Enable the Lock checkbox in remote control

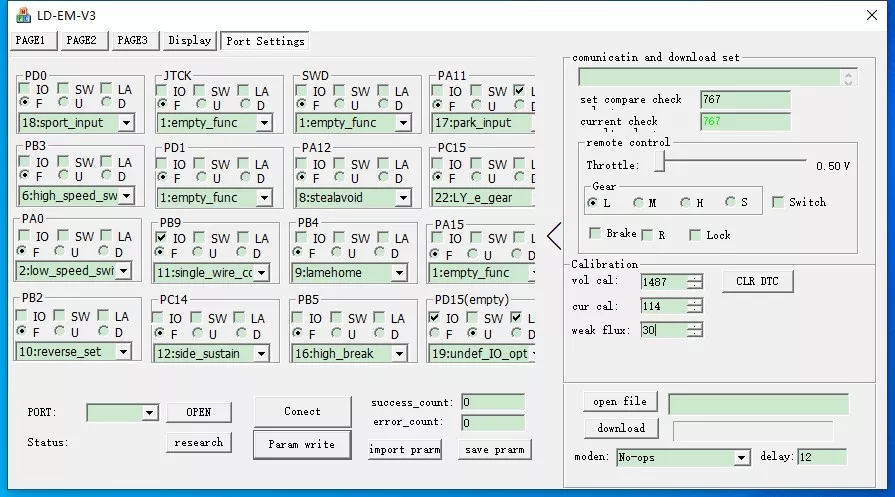(695, 234)
